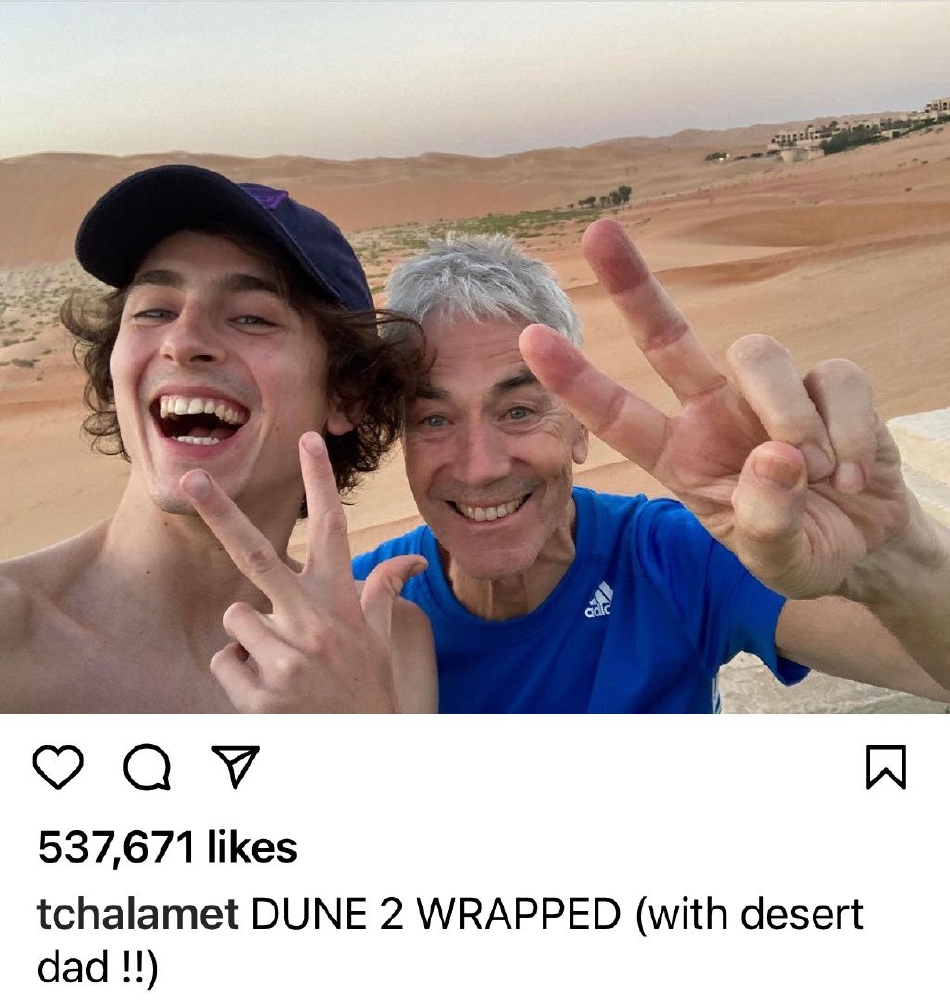Open comments via the speech bubble icon
The height and width of the screenshot is (1001, 950).
tap(147, 767)
